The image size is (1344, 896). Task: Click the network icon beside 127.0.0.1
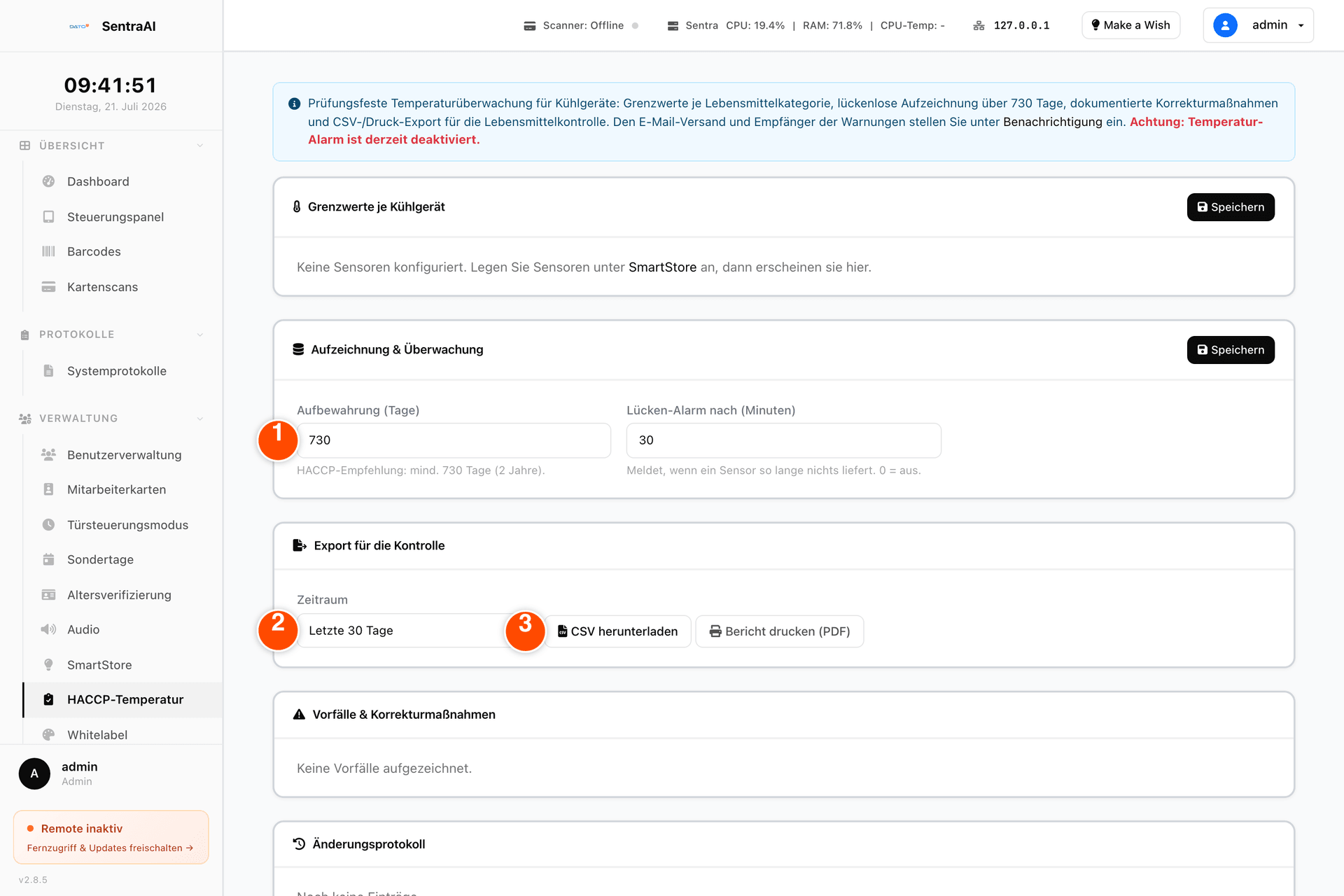click(x=979, y=26)
